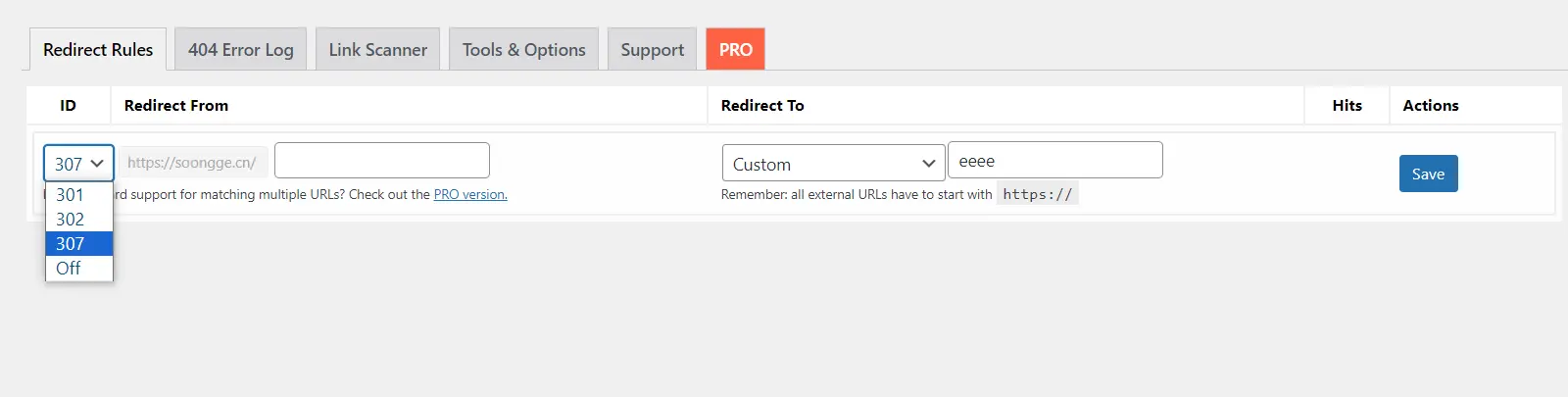
Task: Choose 301 from the redirect type list
Action: coord(71,195)
